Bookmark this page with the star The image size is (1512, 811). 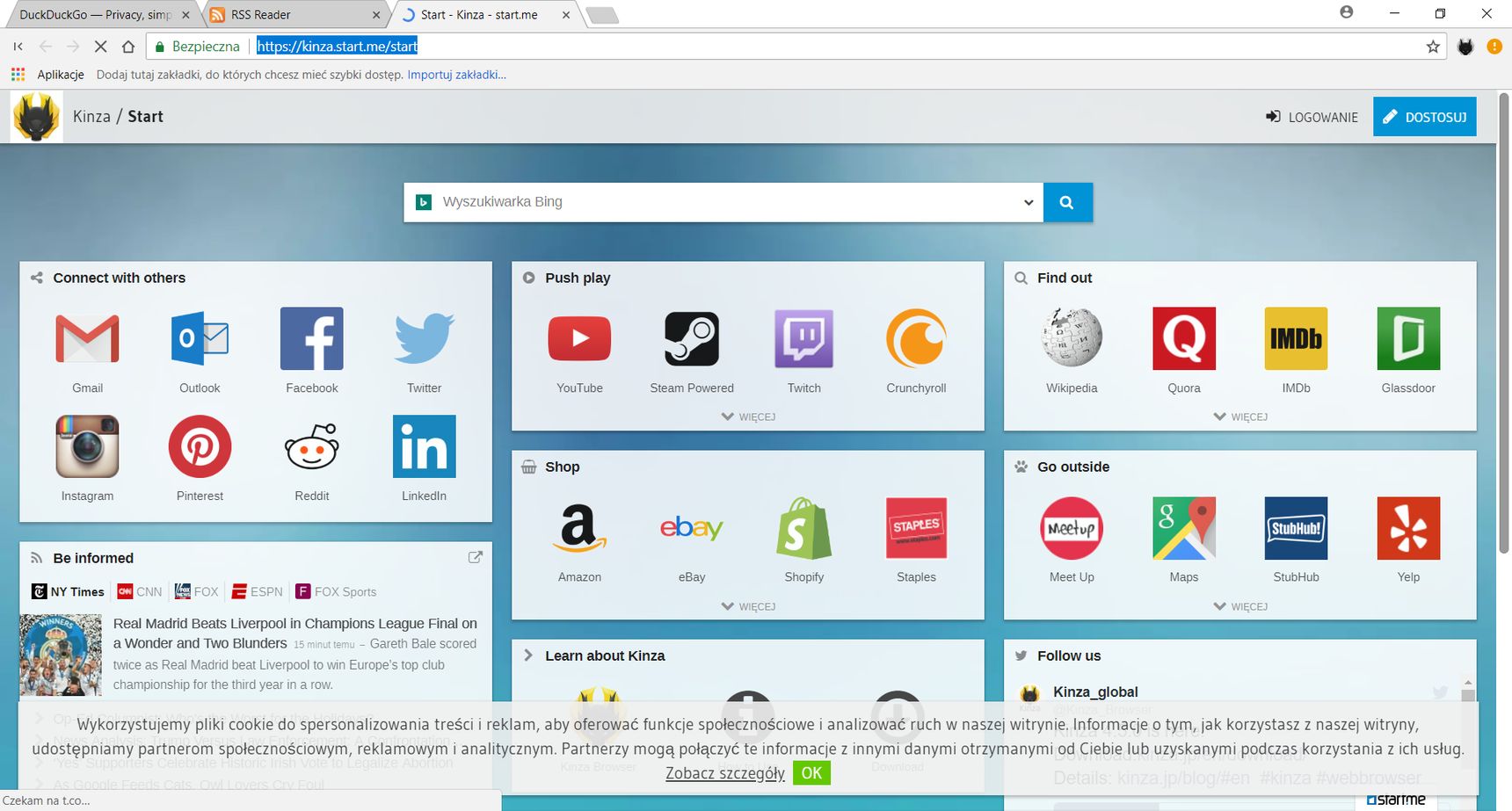[x=1433, y=47]
